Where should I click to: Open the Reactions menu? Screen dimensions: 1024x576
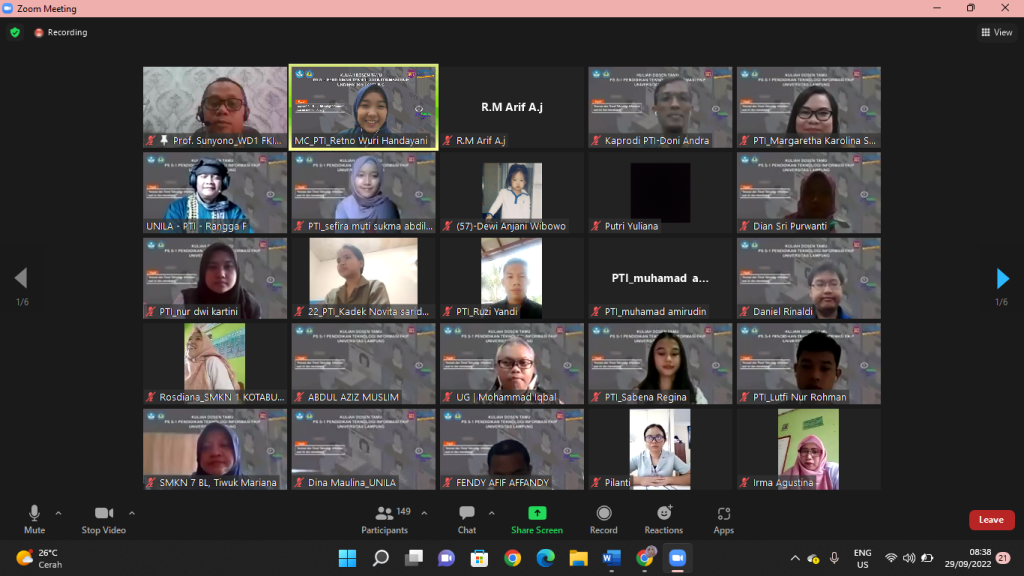[663, 518]
